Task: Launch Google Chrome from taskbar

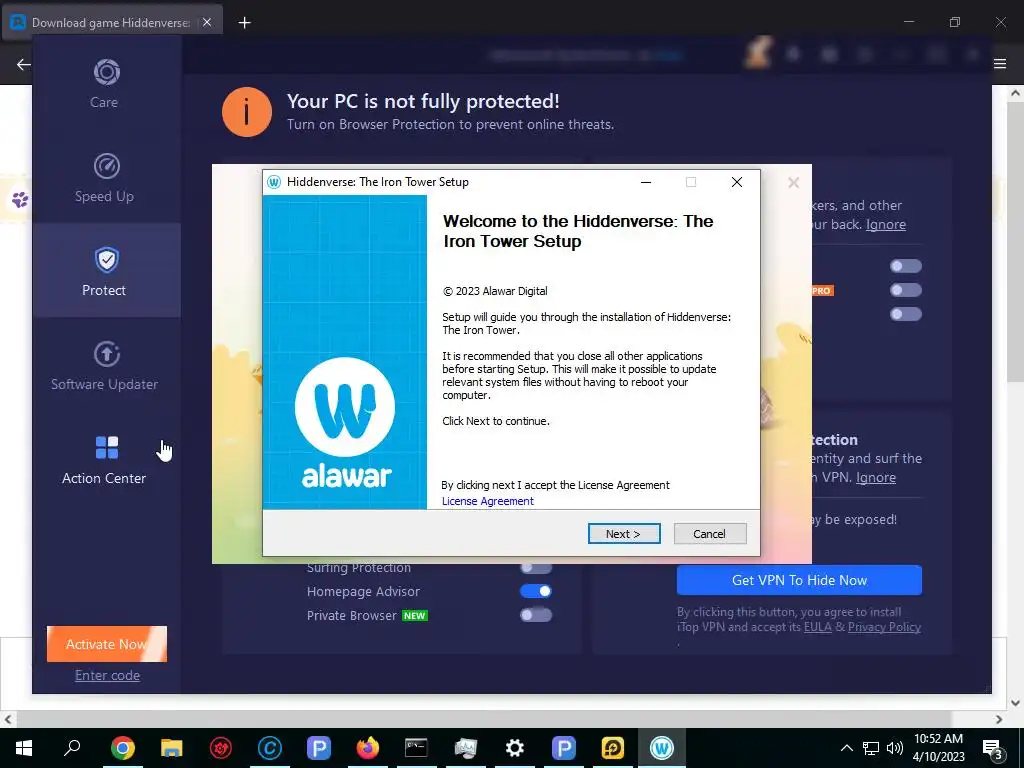Action: pos(123,748)
